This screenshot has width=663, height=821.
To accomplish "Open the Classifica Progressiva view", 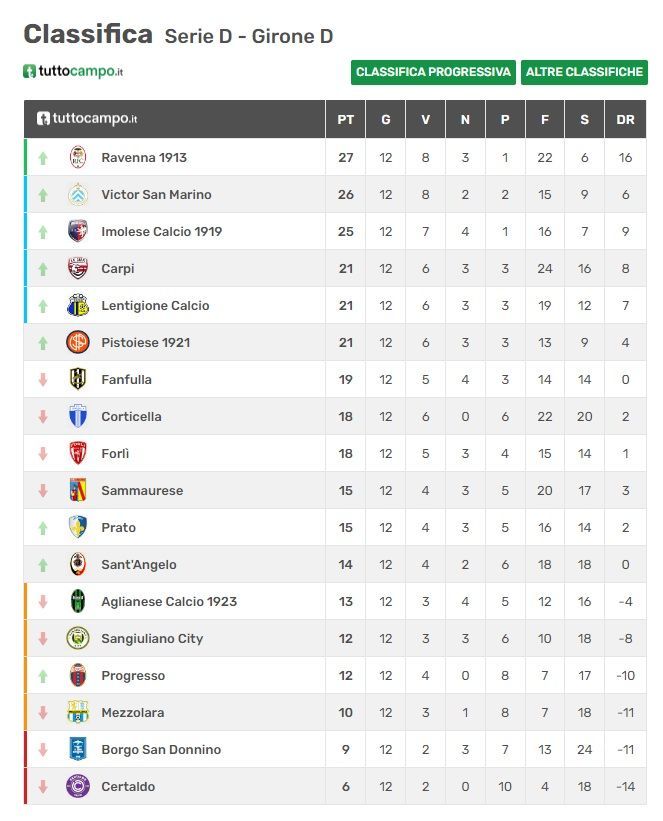I will pyautogui.click(x=433, y=72).
